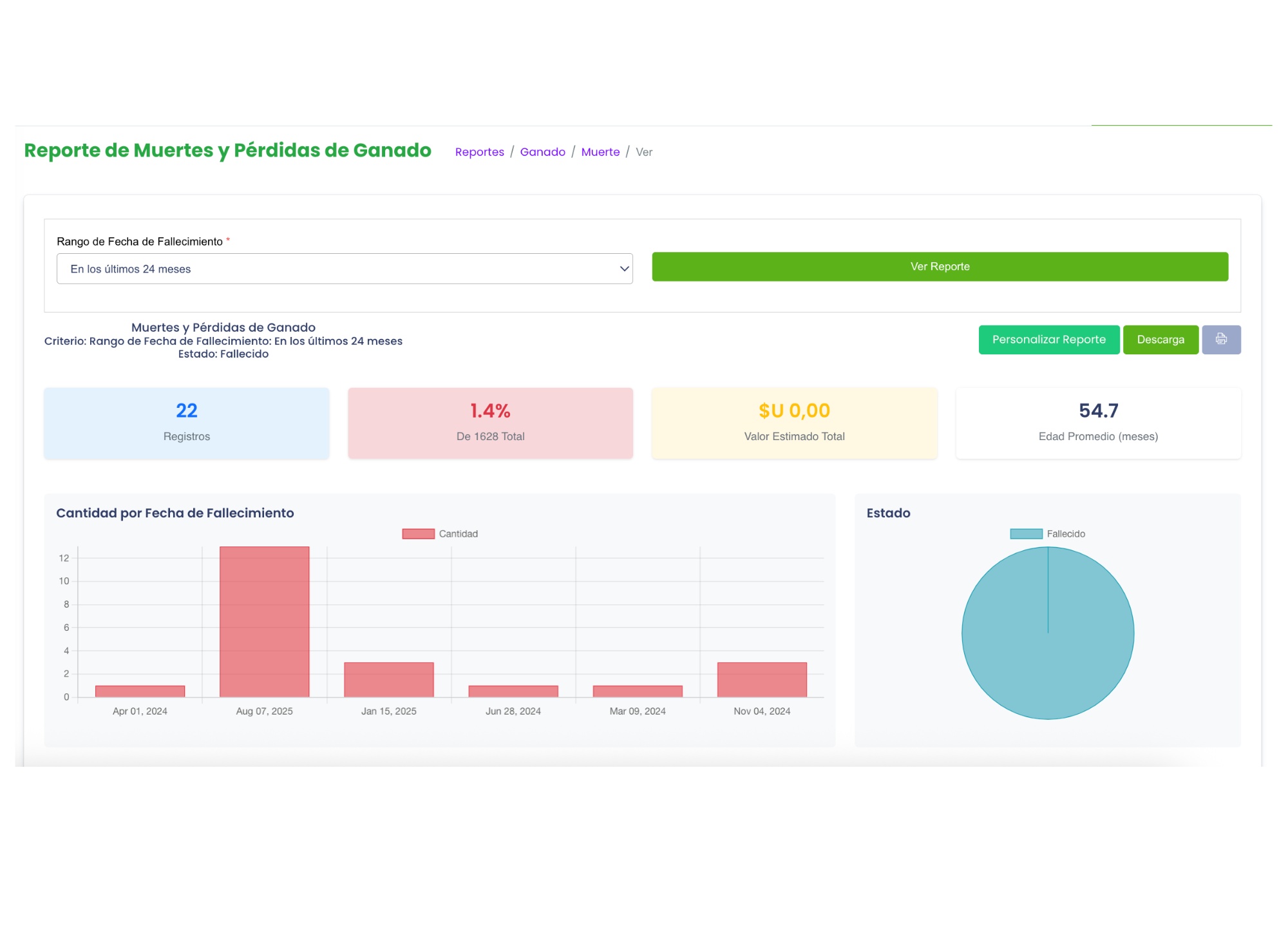
Task: Click the Edad Promedio 54.7 card
Action: [1097, 423]
